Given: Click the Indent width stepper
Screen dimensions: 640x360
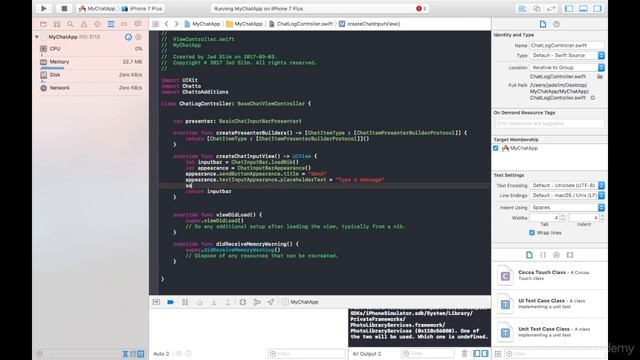Looking at the screenshot, I should 602,218.
